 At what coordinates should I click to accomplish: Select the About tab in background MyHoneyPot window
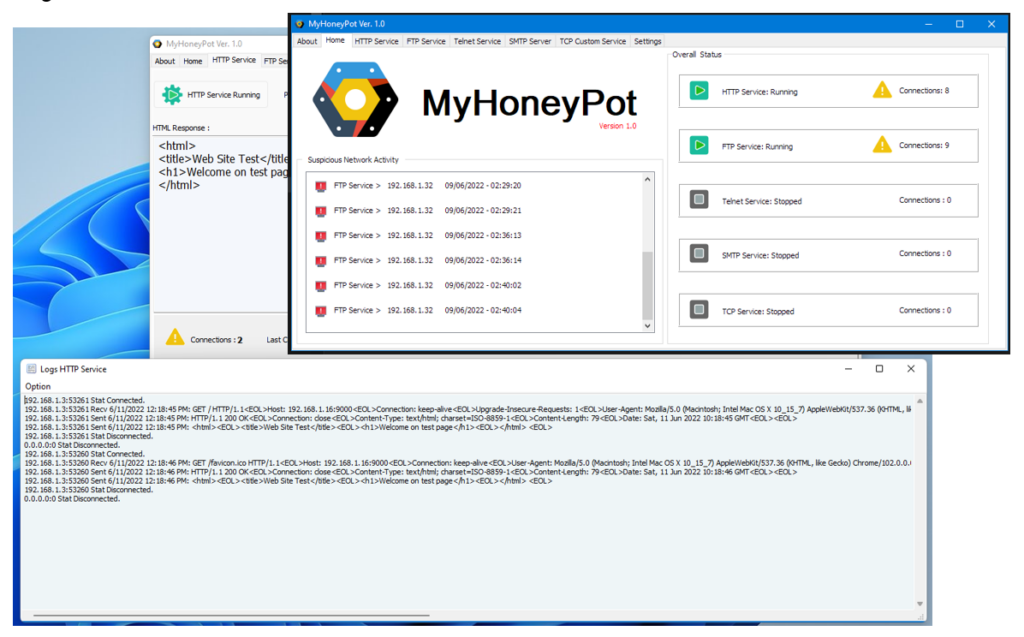pos(165,61)
